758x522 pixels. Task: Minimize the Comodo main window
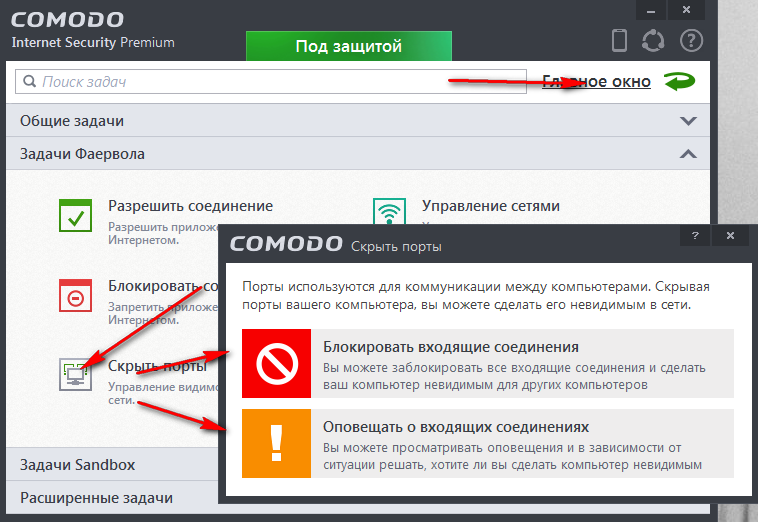(x=651, y=10)
